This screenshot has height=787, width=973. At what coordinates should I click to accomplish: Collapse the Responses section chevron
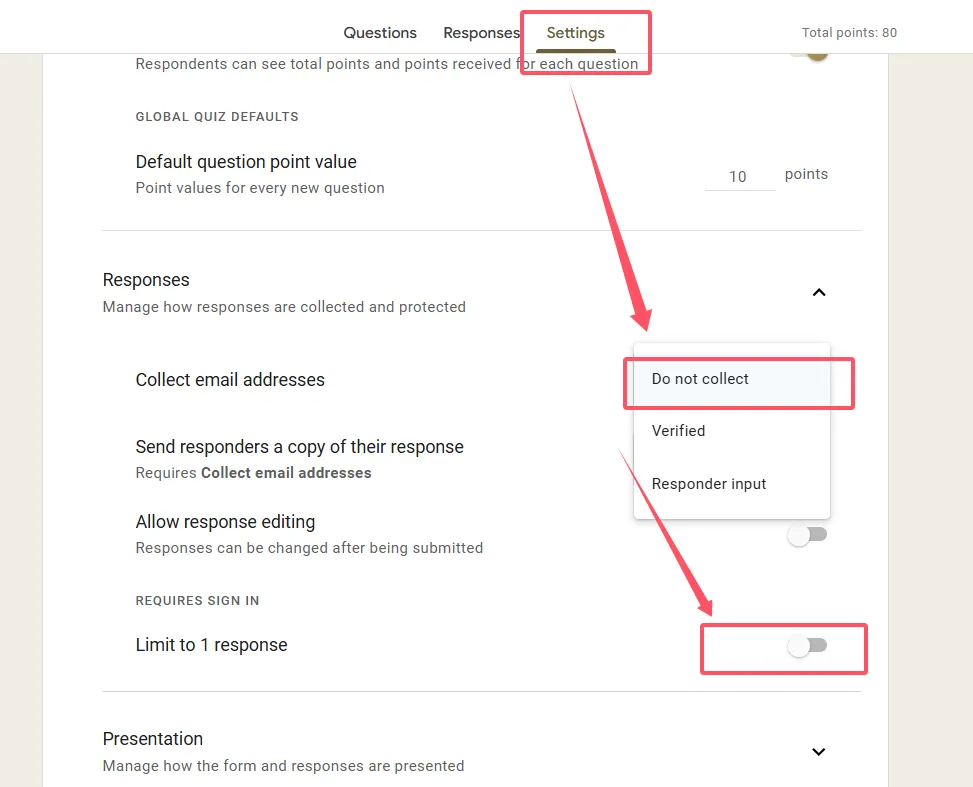tap(818, 293)
